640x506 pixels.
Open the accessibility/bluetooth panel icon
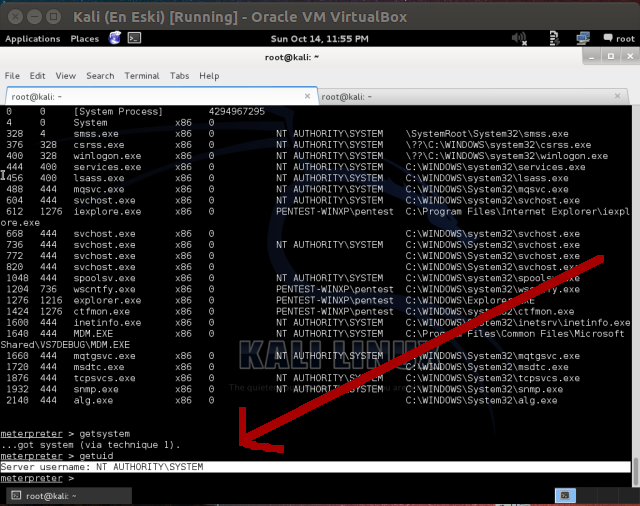pyautogui.click(x=554, y=38)
